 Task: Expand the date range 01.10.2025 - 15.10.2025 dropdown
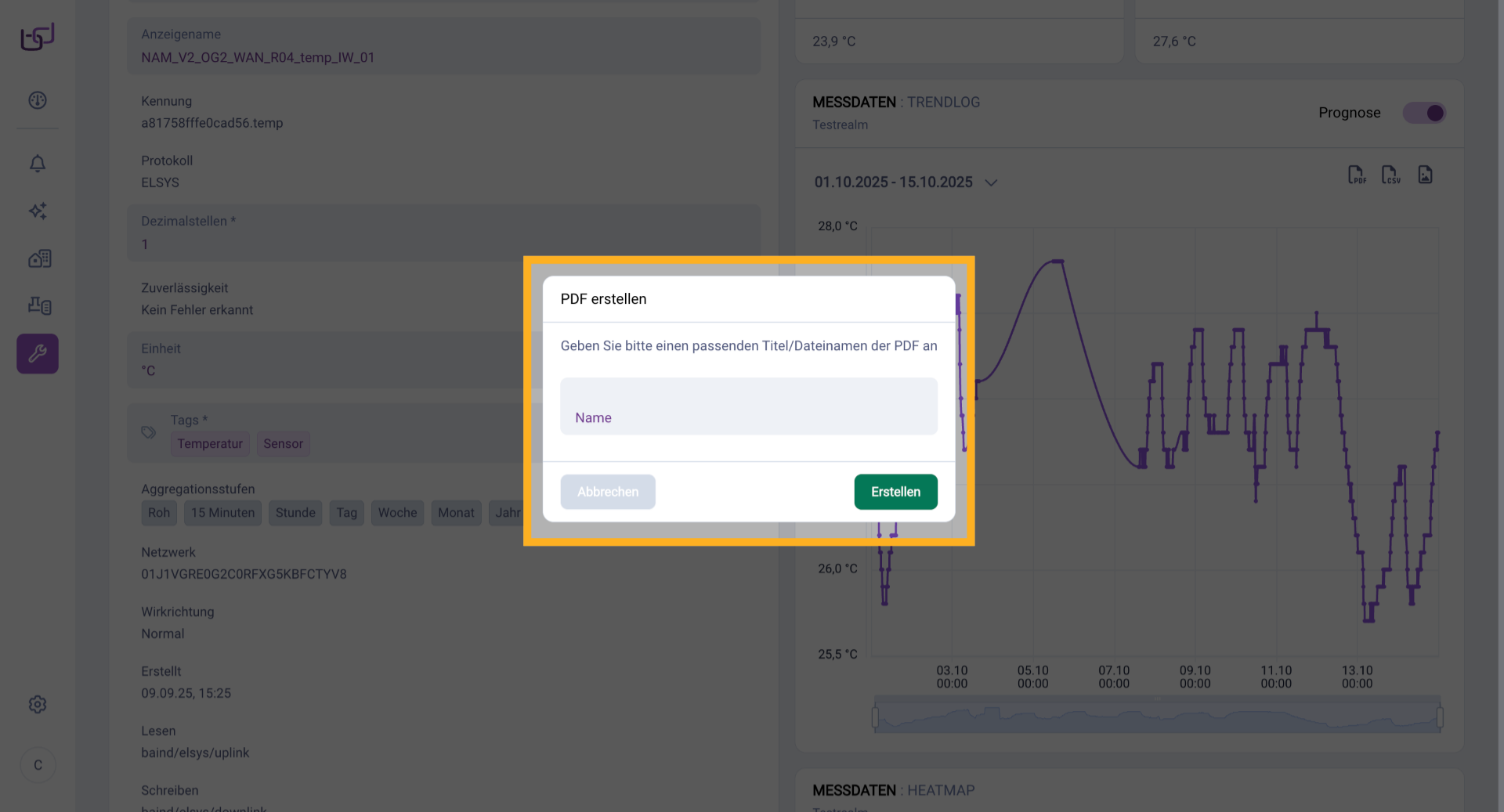click(906, 182)
